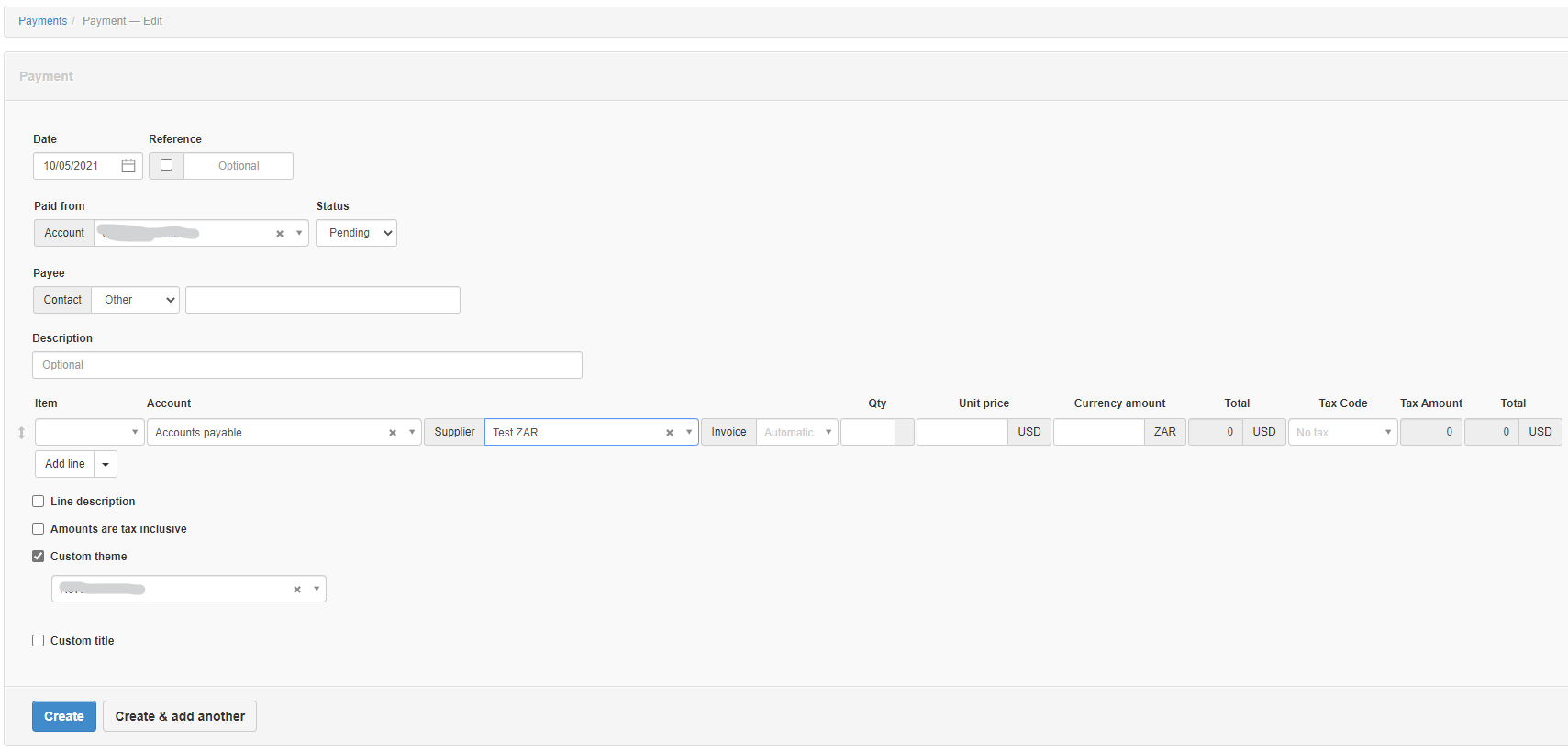Uncheck the Custom theme checkbox
This screenshot has width=1568, height=751.
click(x=39, y=557)
